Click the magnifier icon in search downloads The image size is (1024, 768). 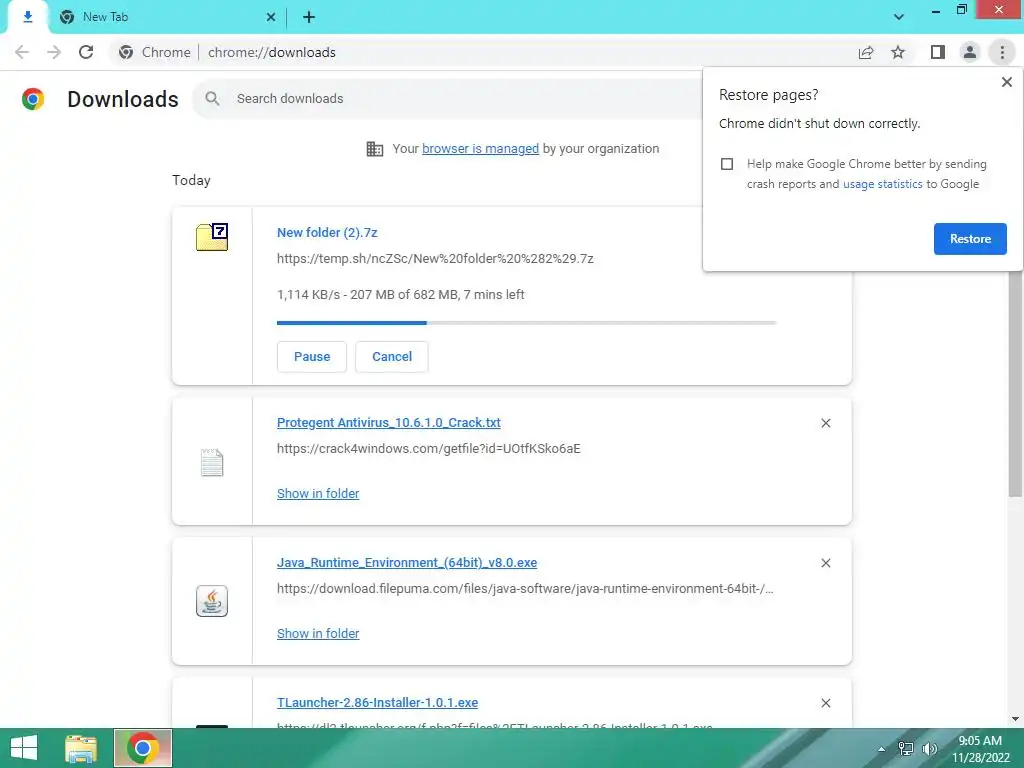pos(212,99)
